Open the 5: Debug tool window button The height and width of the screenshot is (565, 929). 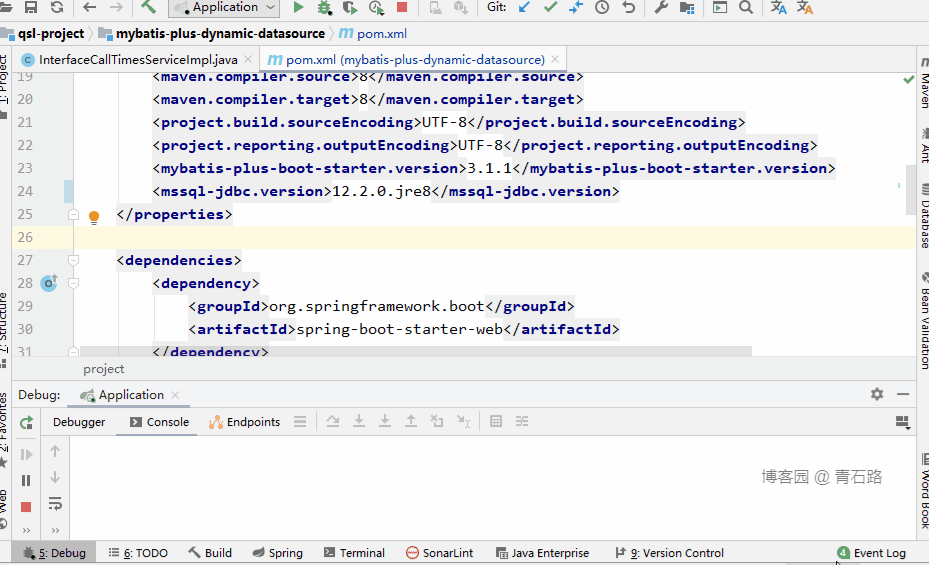click(54, 553)
